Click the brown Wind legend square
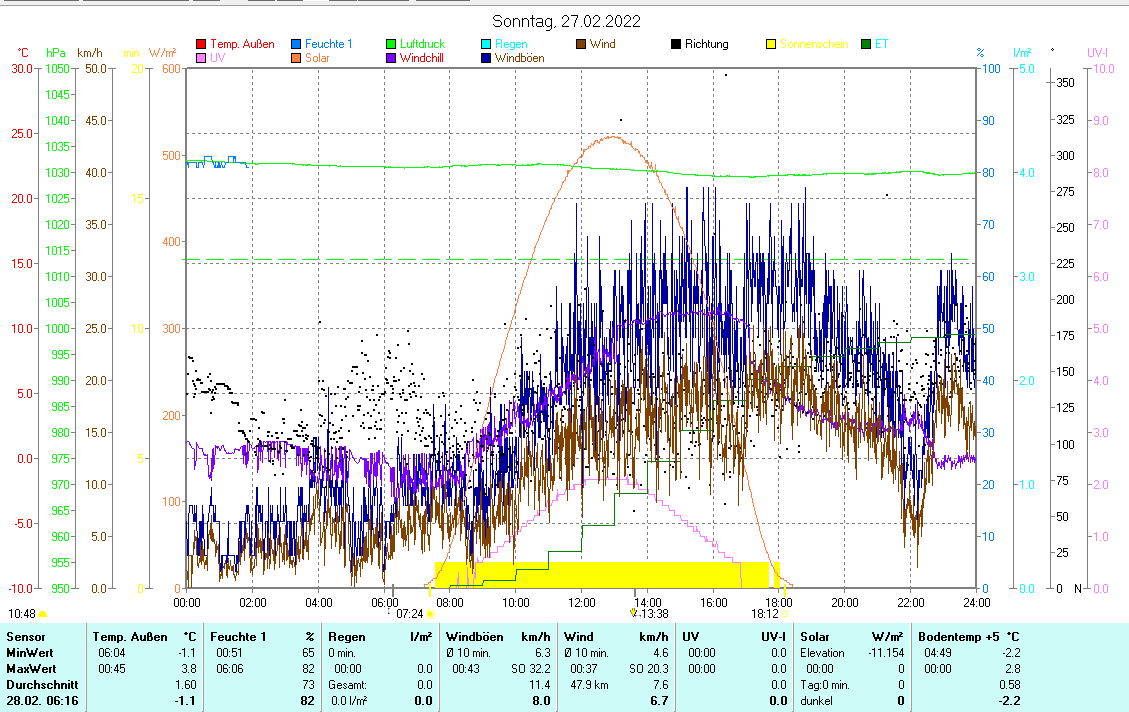 tap(581, 44)
